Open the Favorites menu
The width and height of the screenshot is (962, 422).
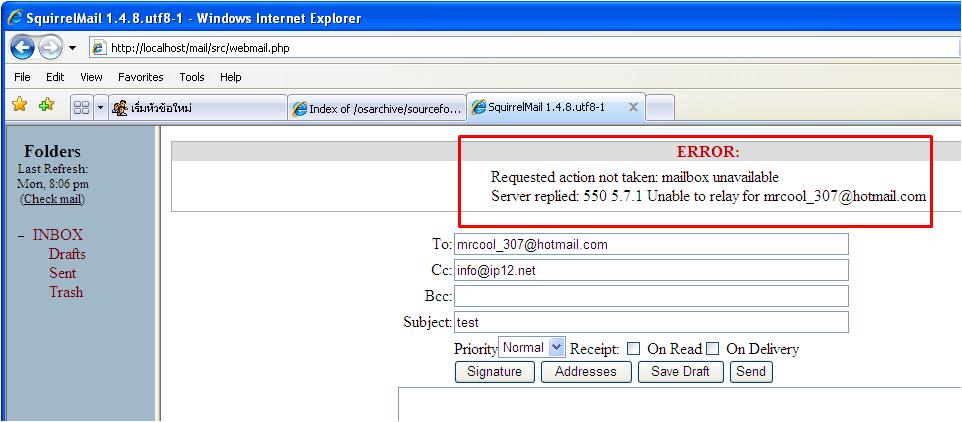point(140,77)
